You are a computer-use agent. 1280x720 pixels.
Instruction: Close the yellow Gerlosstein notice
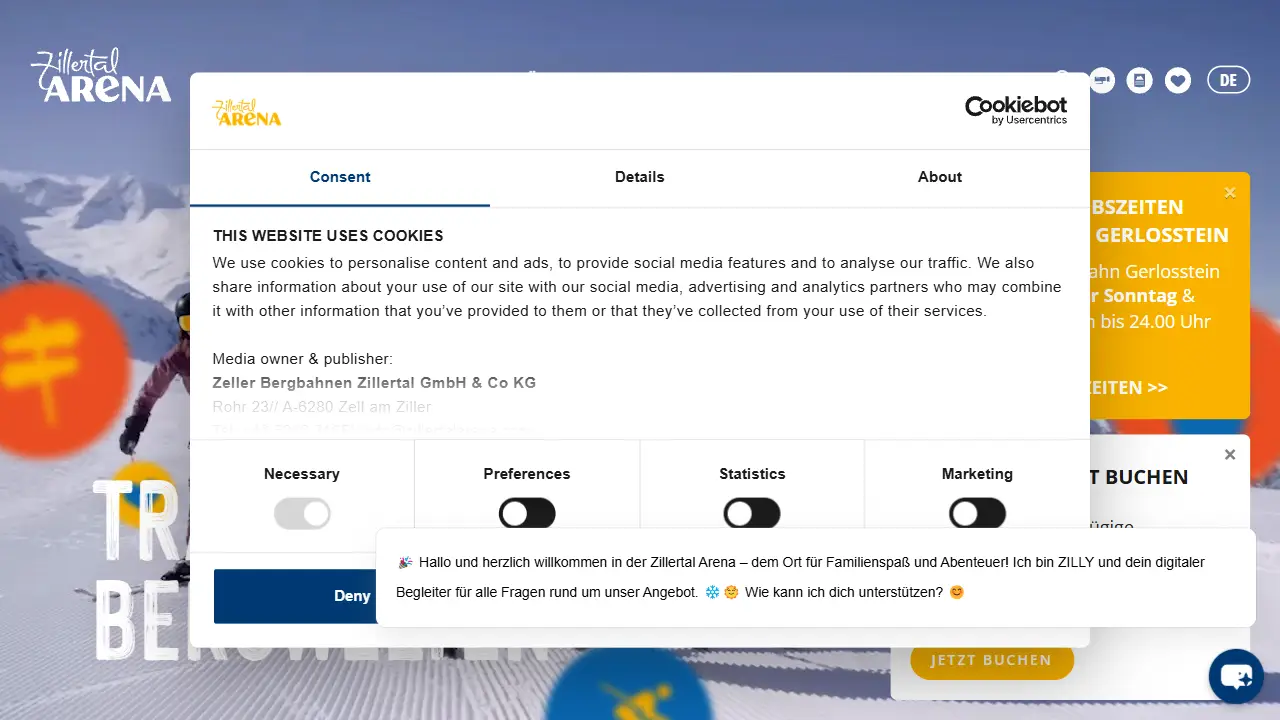point(1230,193)
